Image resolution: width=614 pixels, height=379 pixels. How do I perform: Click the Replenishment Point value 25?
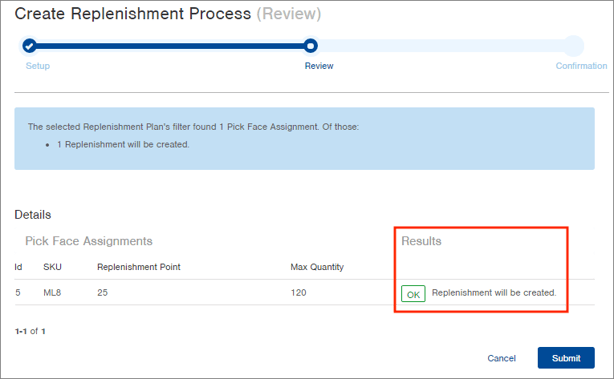(103, 292)
